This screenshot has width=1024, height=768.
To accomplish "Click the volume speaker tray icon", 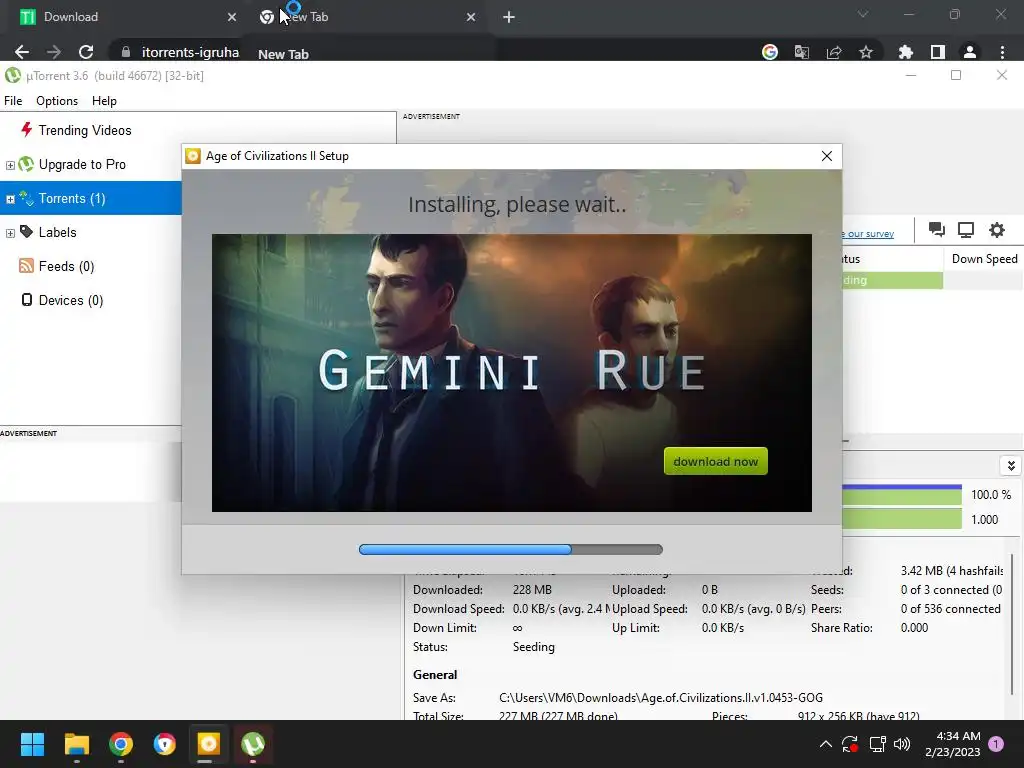I will coord(902,744).
